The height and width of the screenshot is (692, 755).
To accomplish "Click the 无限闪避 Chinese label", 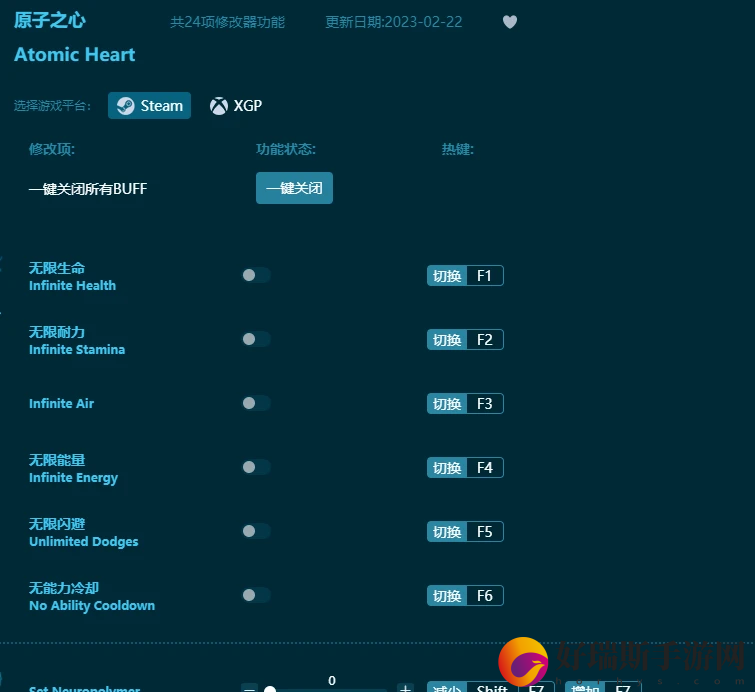I will [57, 524].
